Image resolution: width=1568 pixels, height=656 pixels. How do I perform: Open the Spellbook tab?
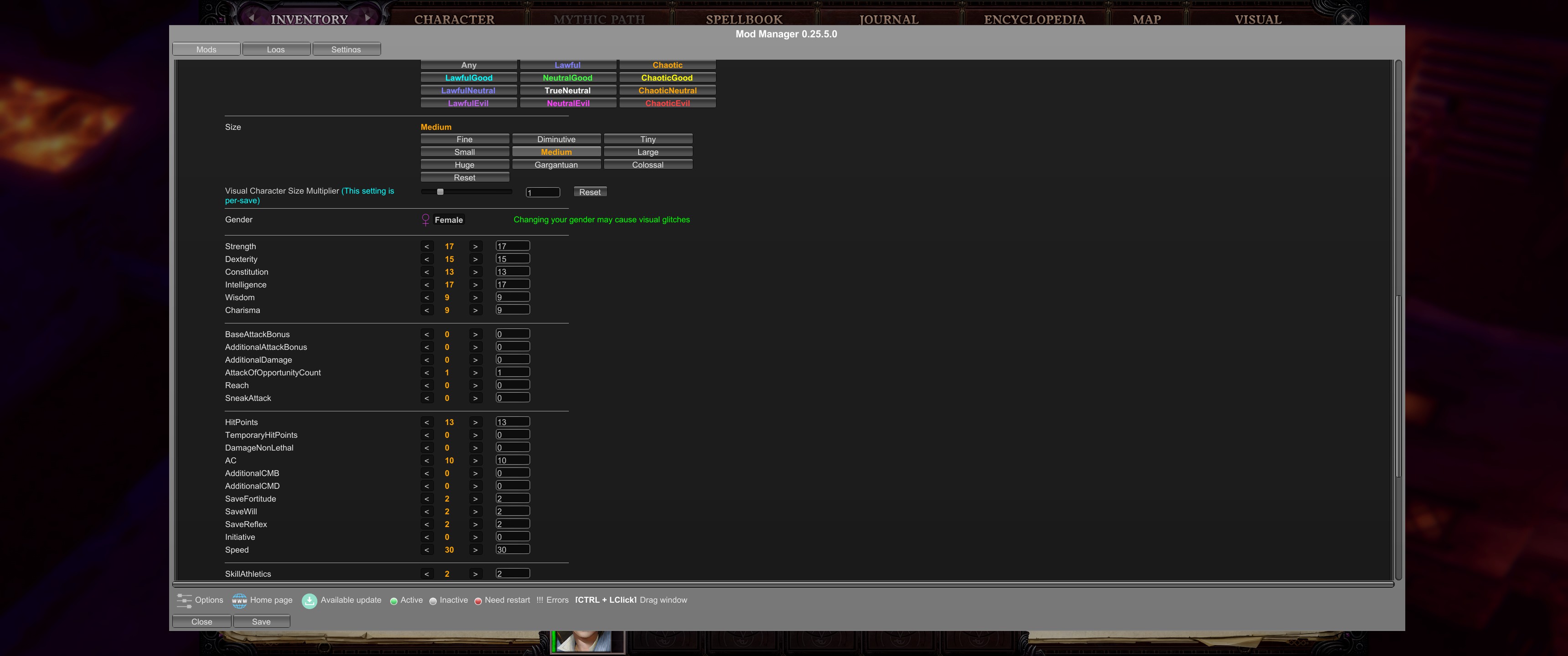tap(744, 19)
